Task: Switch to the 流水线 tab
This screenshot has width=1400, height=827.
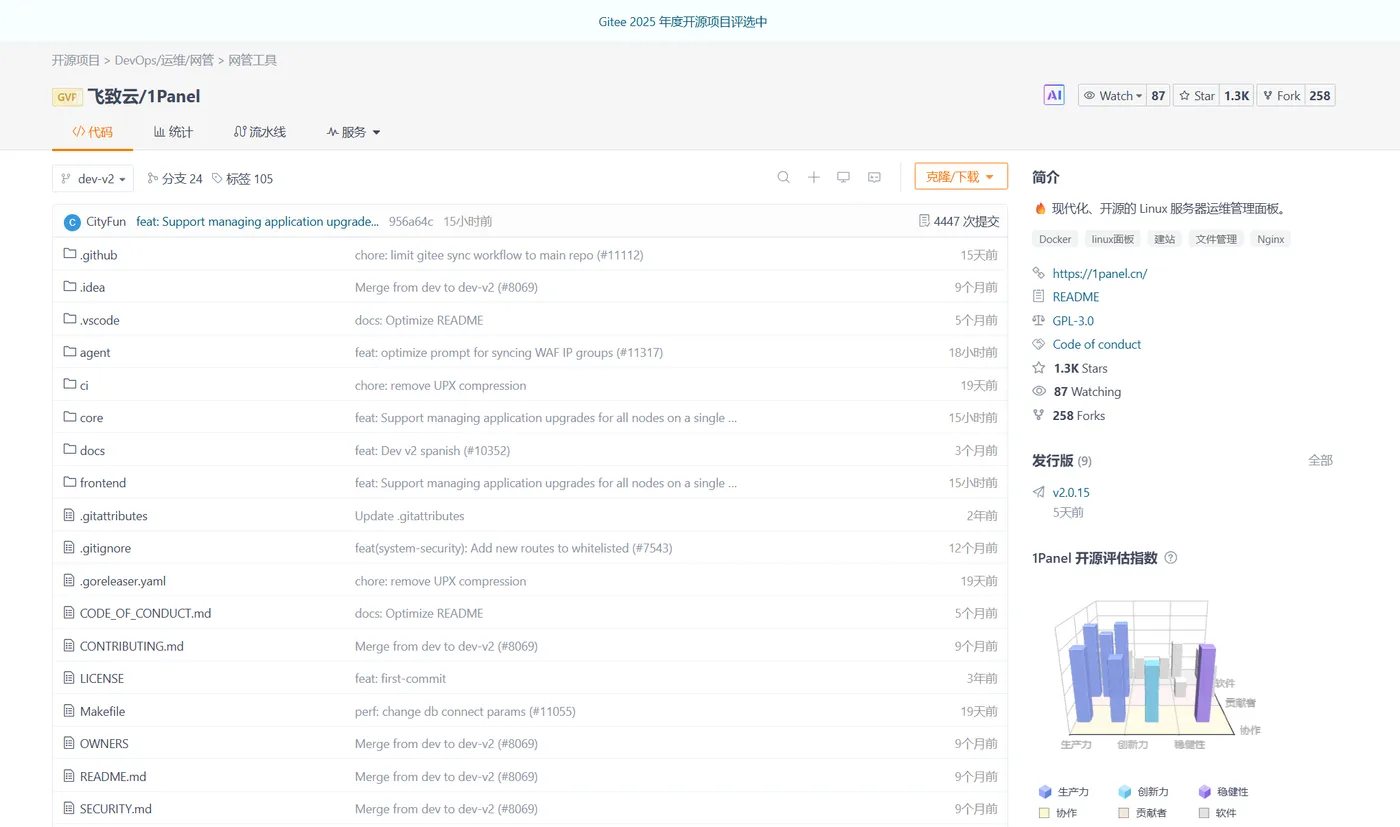Action: point(260,132)
